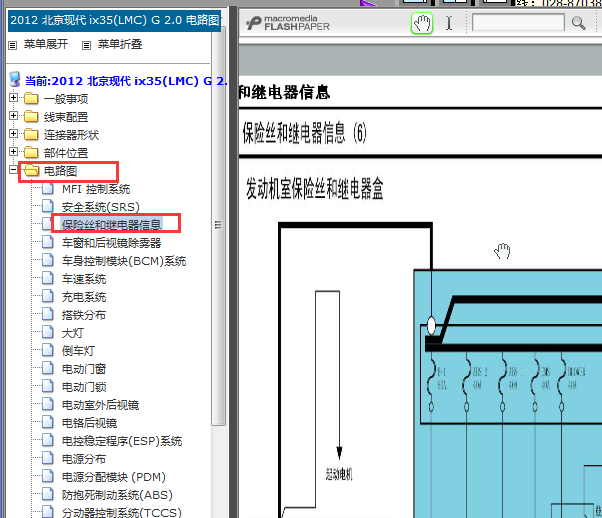Click the computer icon beside 当前

(x=15, y=79)
